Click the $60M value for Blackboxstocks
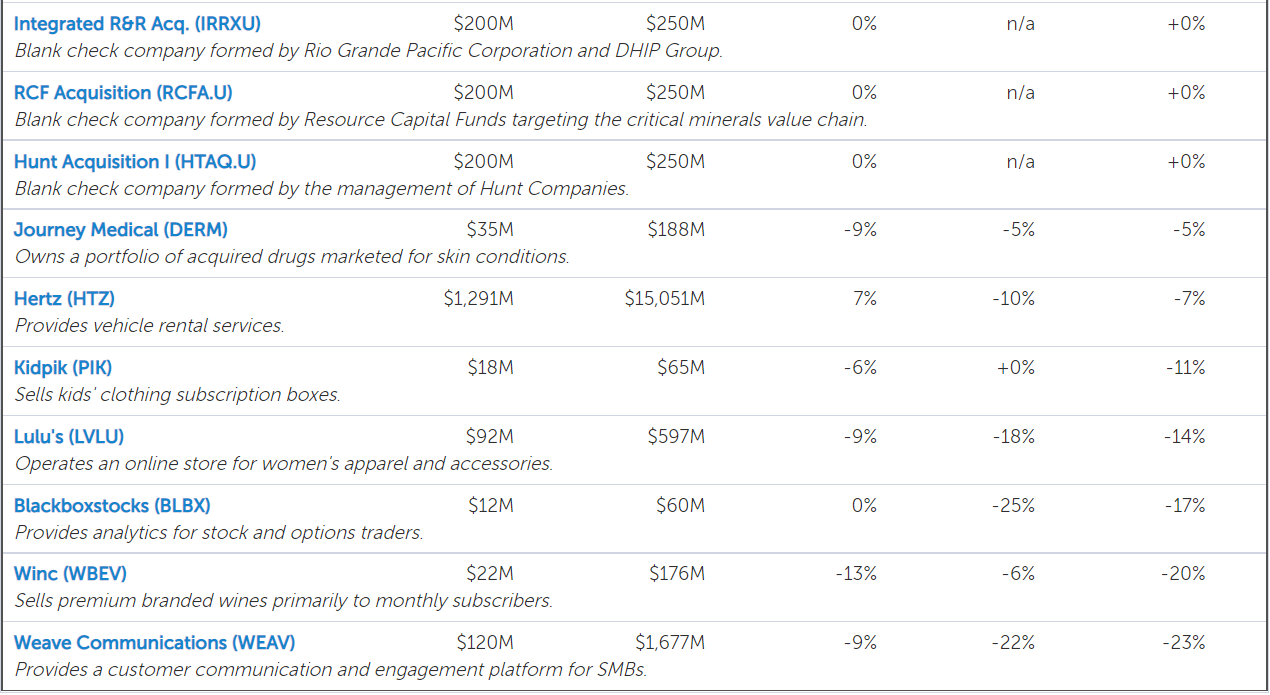Viewport: 1270px width, 695px height. (x=681, y=506)
